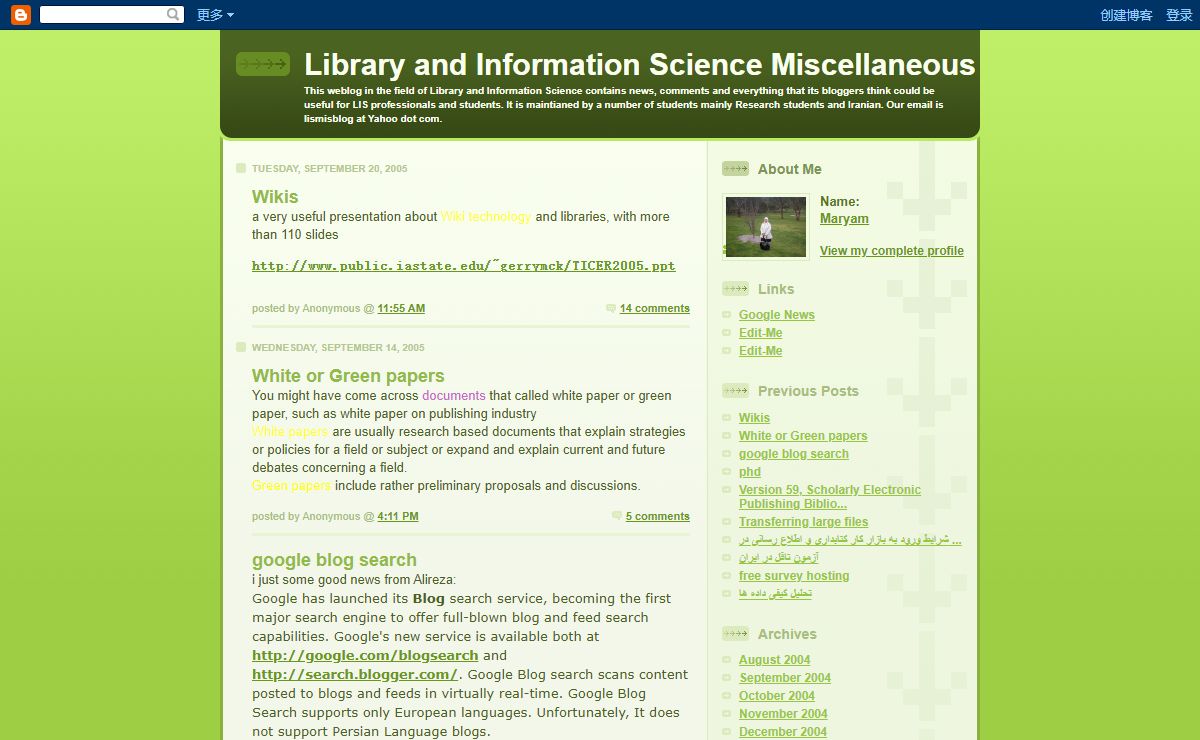Open the December 2004 archive
Viewport: 1200px width, 740px height.
783,732
